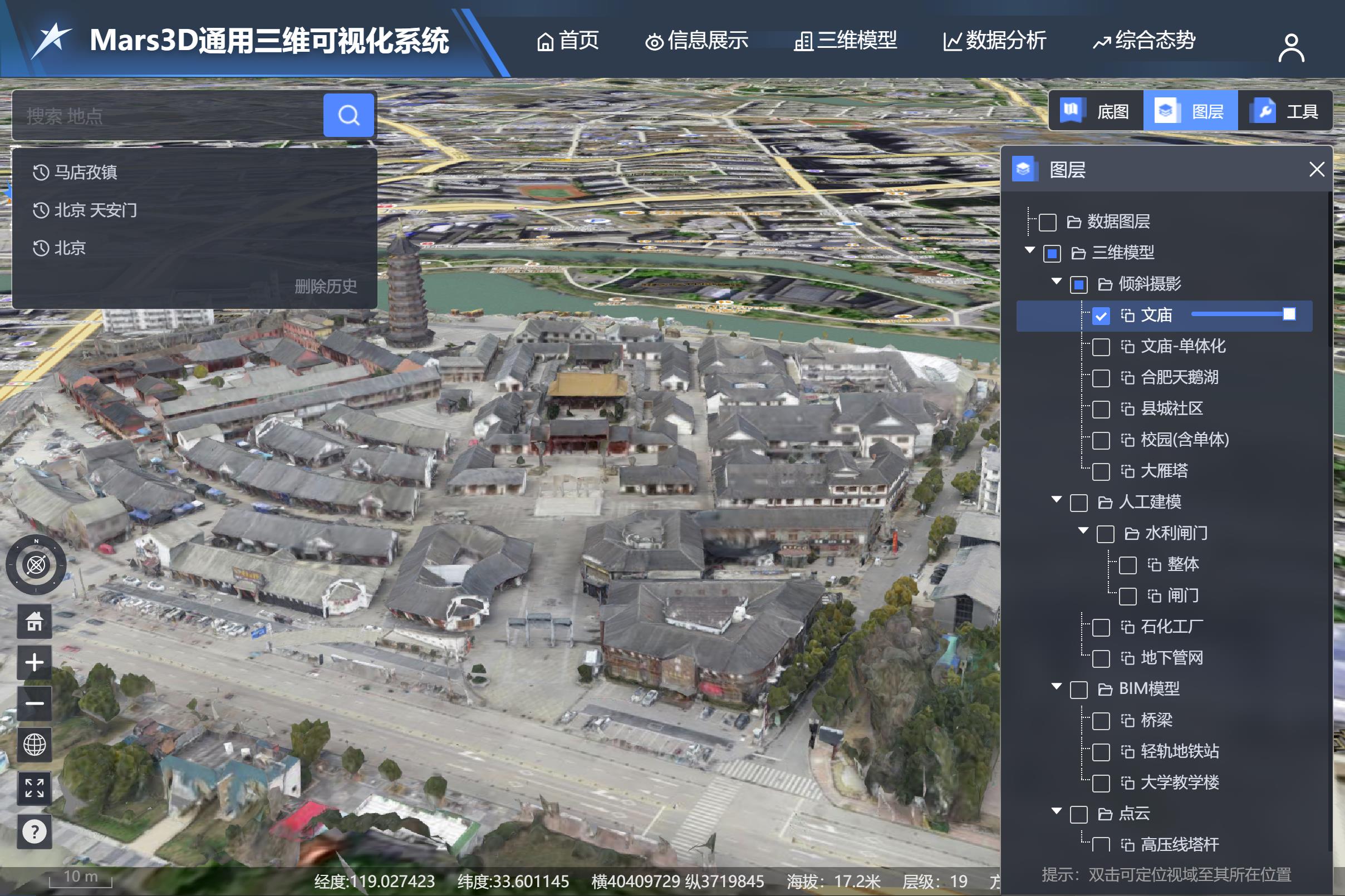Collapse the BIM模型 folder arrow

(x=1056, y=687)
